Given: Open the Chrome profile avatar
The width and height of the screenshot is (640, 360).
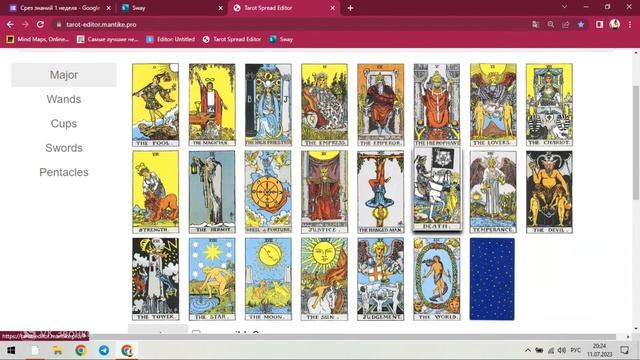Looking at the screenshot, I should 615,24.
